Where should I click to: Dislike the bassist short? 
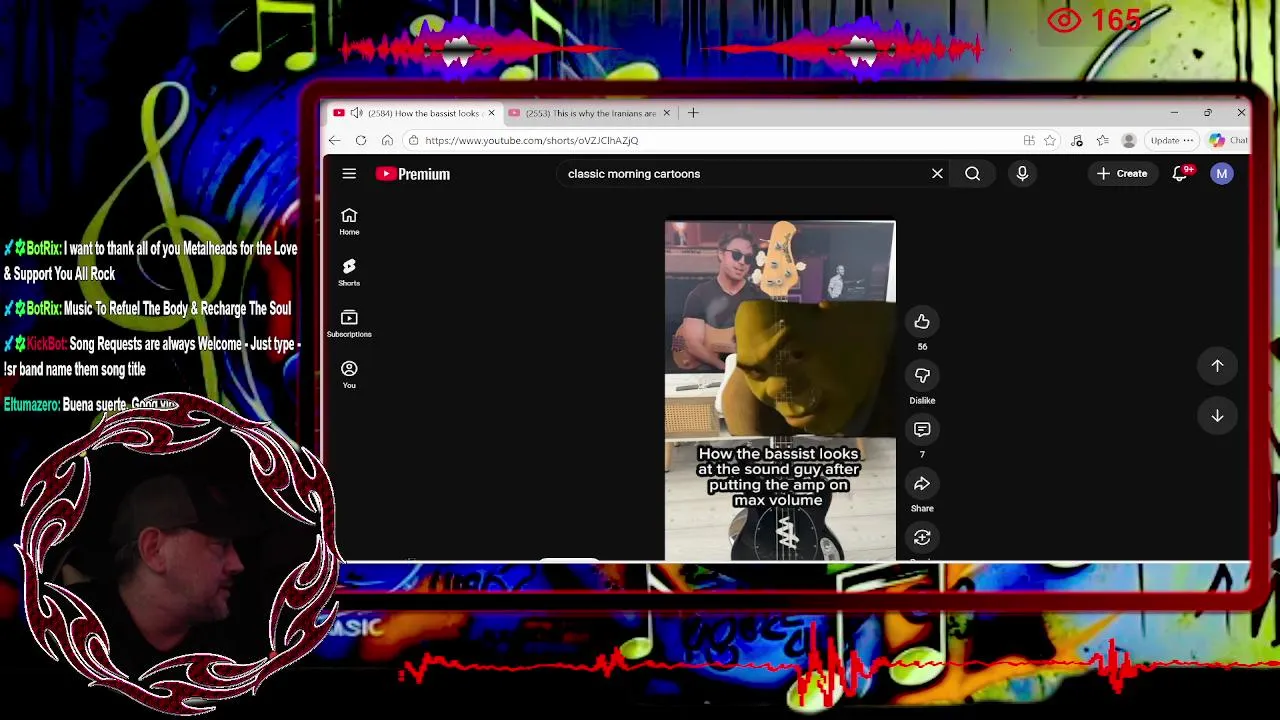pos(922,376)
